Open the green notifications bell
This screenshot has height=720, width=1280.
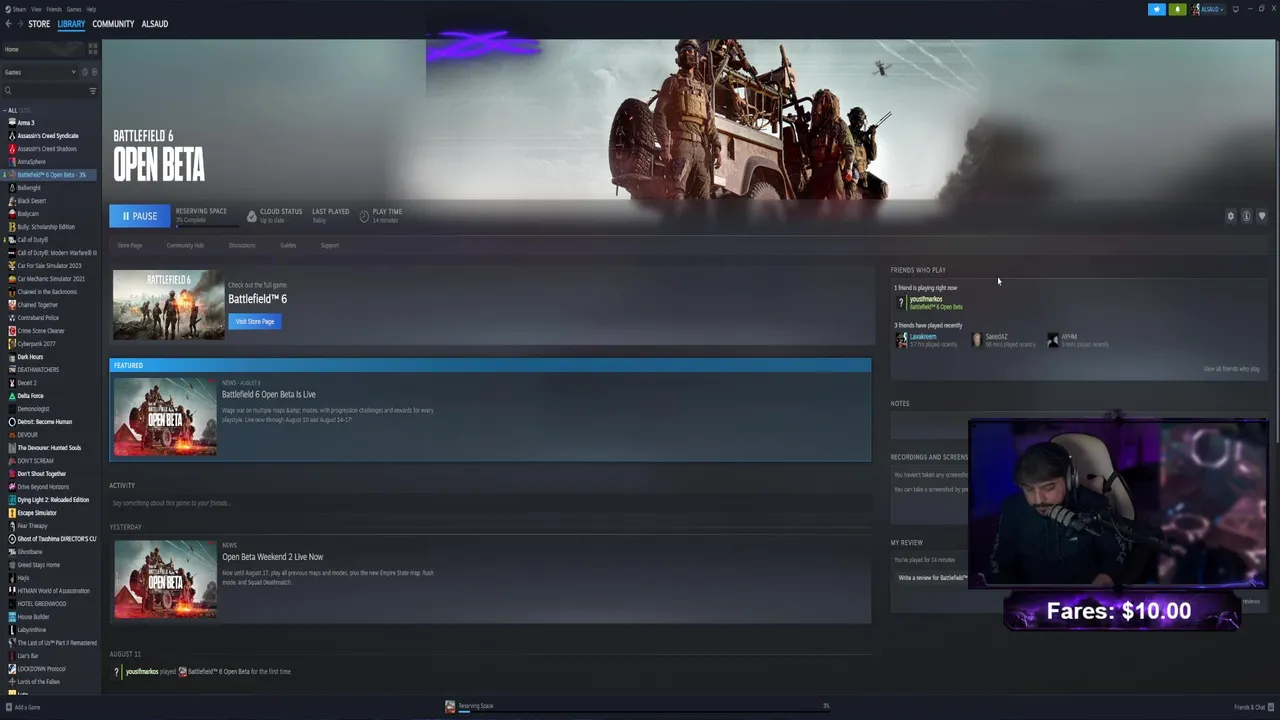1177,9
